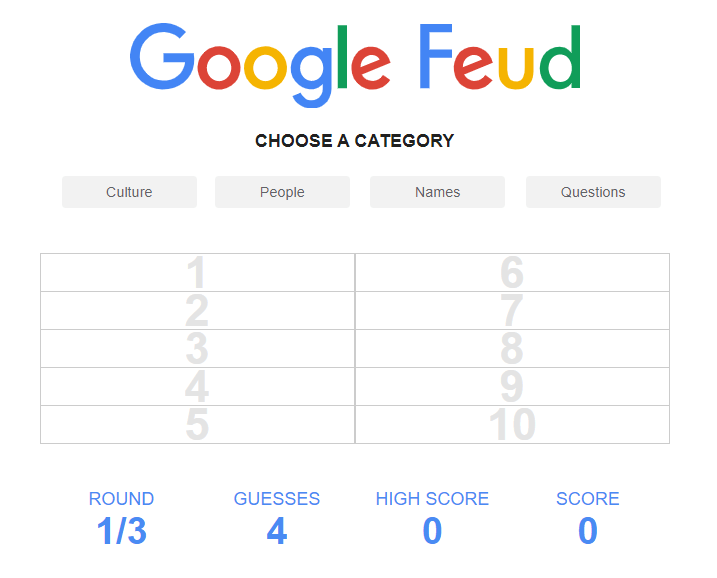Viewport: 717px width, 578px height.
Task: Click answer slot number 2
Action: pyautogui.click(x=197, y=311)
